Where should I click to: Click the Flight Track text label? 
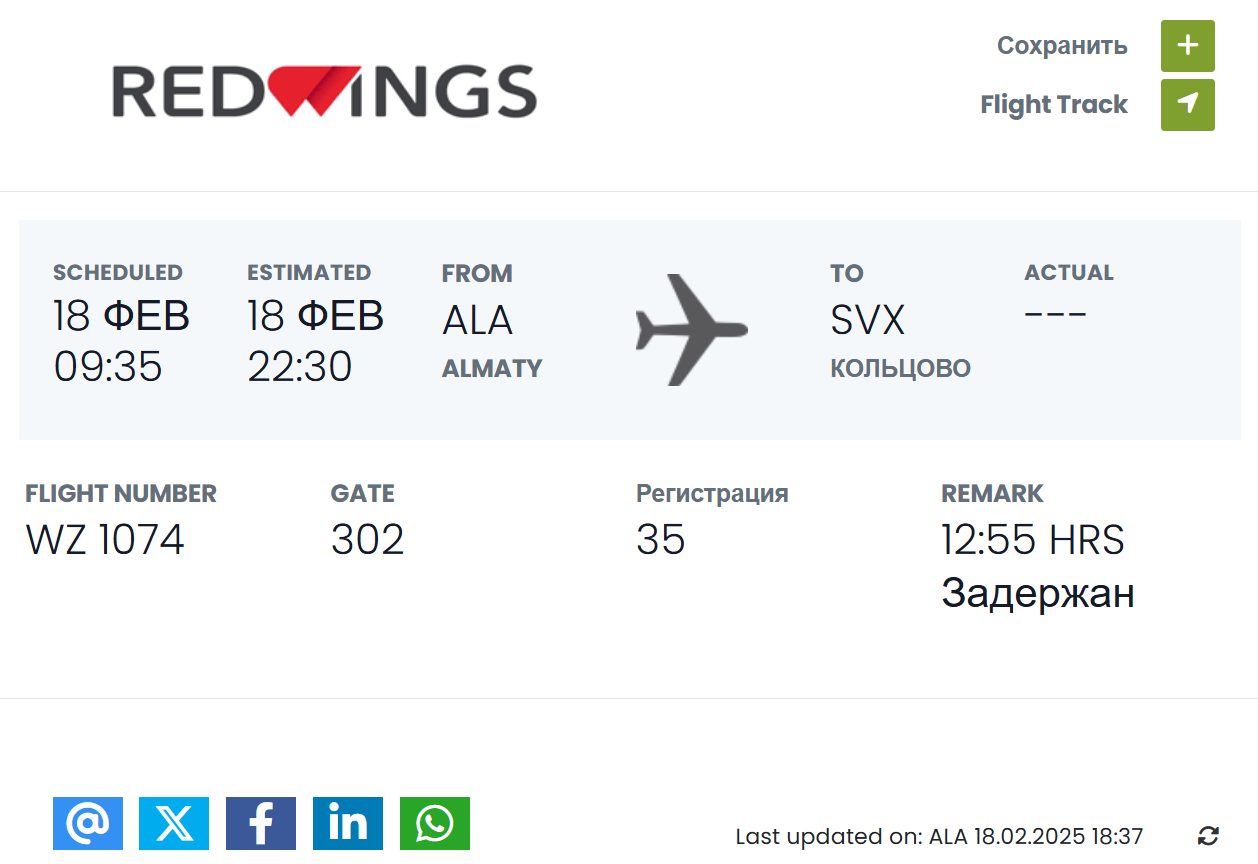(x=1053, y=104)
